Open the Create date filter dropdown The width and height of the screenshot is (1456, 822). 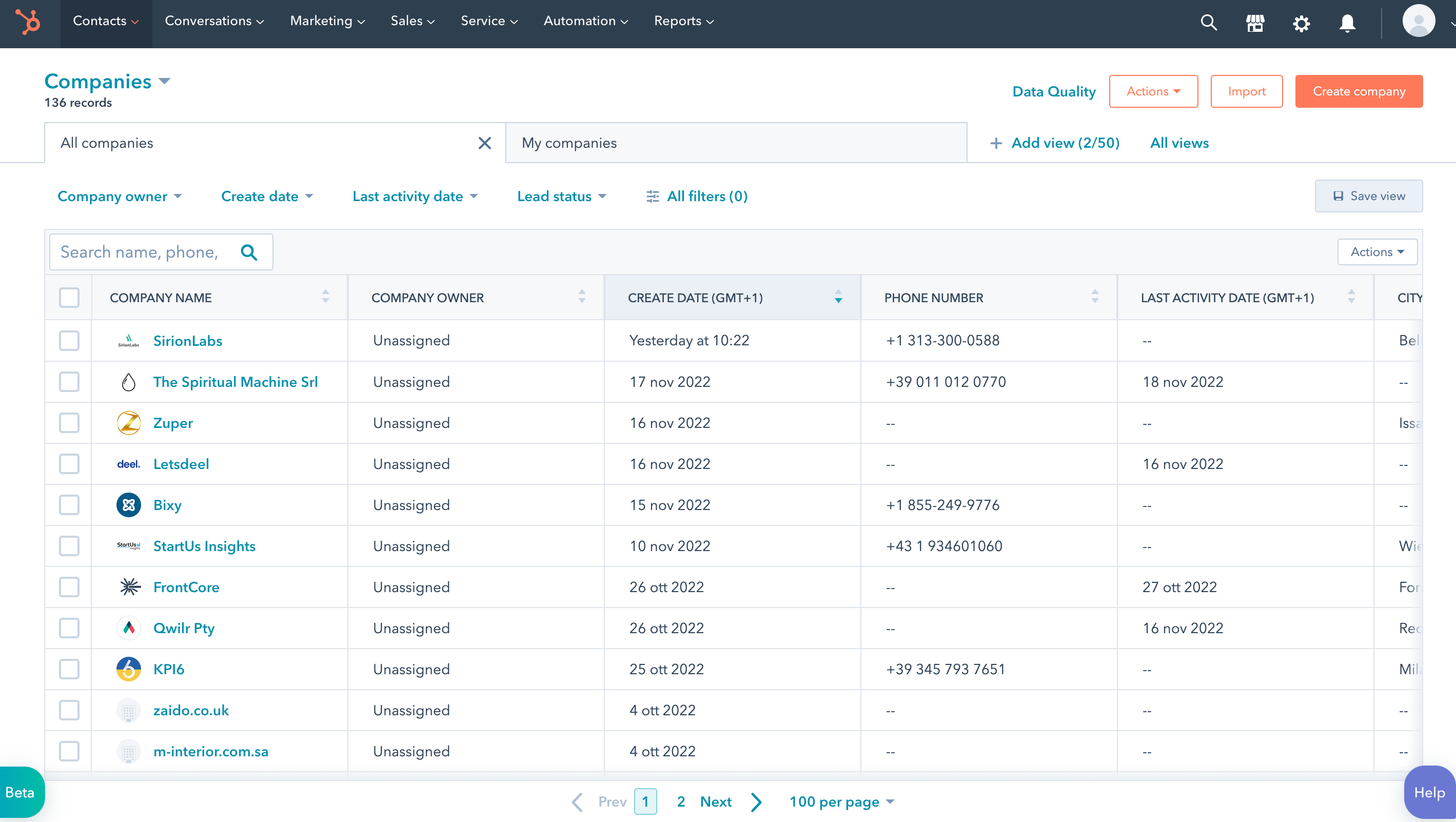(x=267, y=196)
